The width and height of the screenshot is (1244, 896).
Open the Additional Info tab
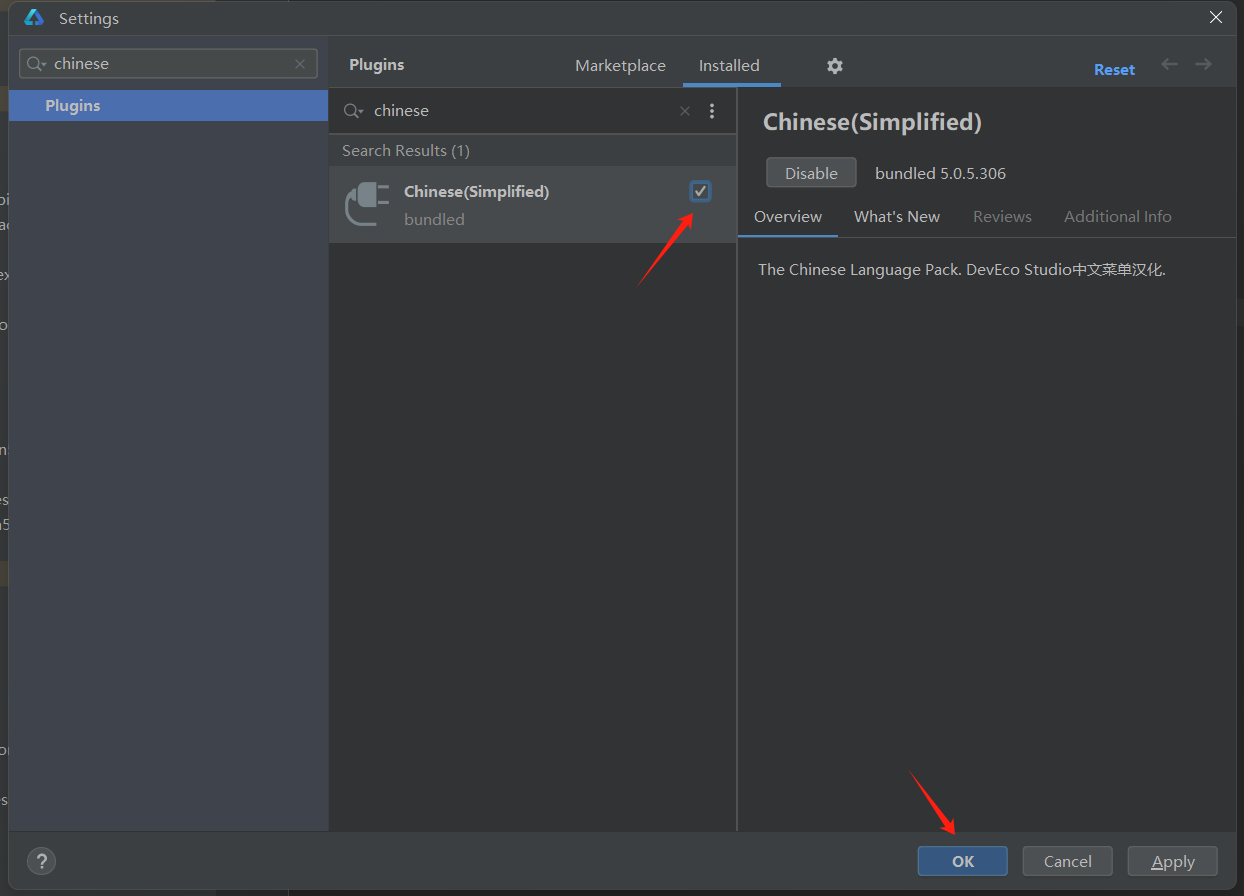[1118, 217]
